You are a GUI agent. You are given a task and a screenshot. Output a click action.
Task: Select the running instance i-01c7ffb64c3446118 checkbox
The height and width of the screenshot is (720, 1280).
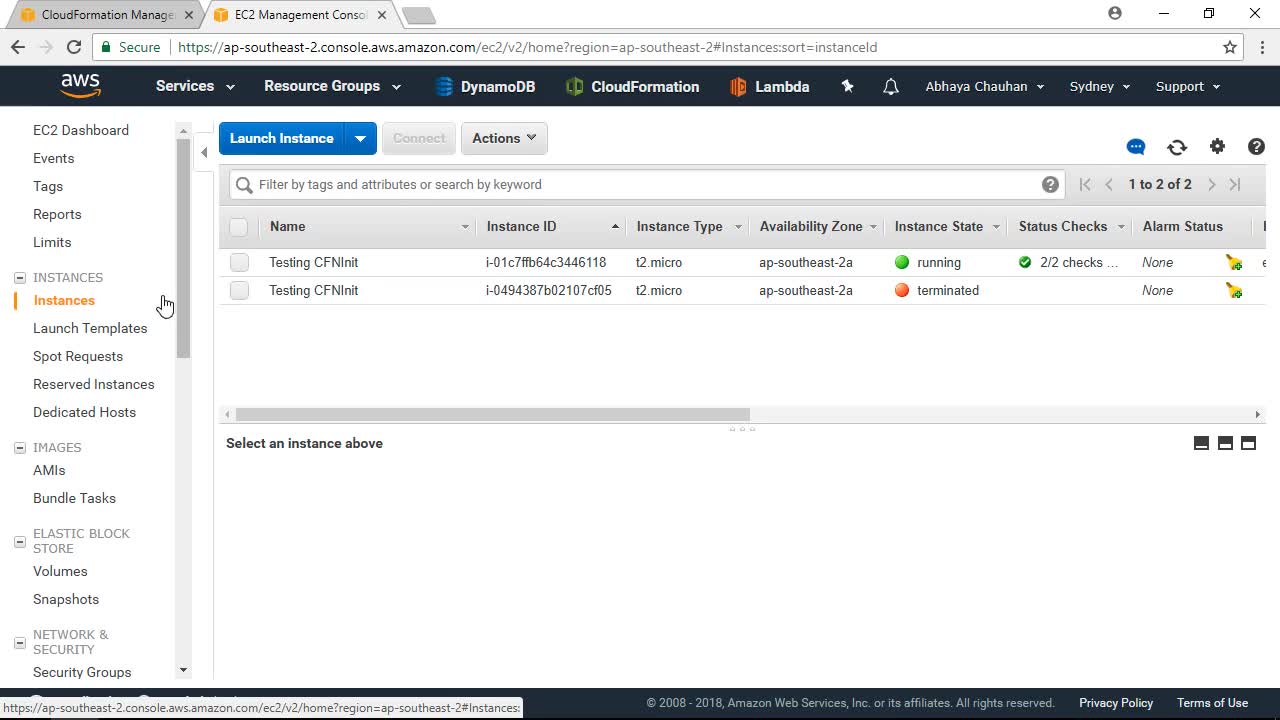click(x=238, y=262)
